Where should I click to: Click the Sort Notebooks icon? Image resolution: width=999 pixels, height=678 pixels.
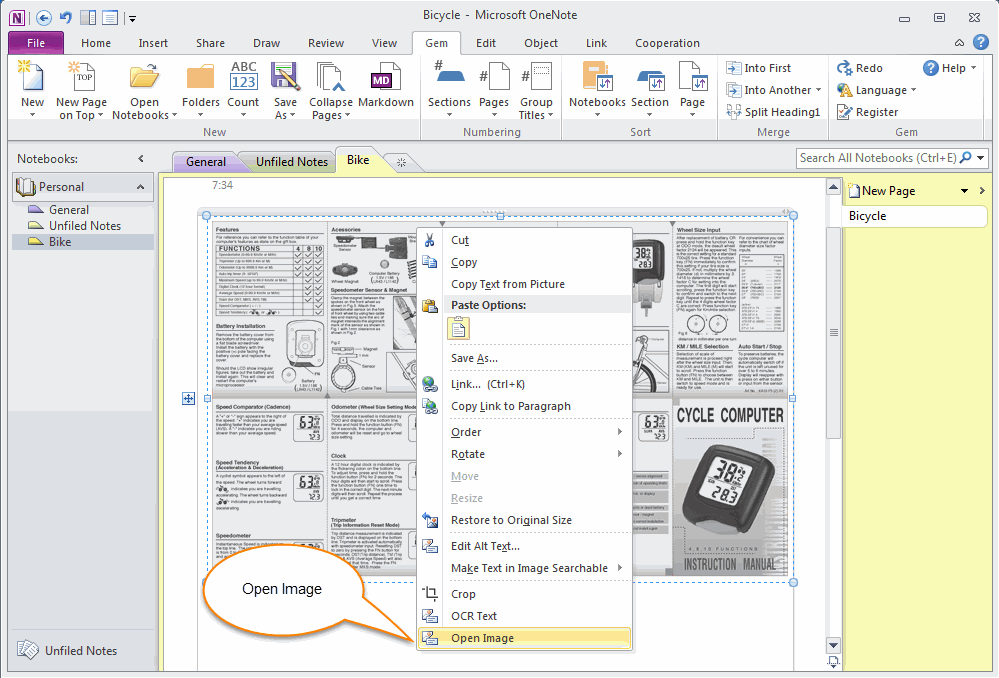point(597,77)
